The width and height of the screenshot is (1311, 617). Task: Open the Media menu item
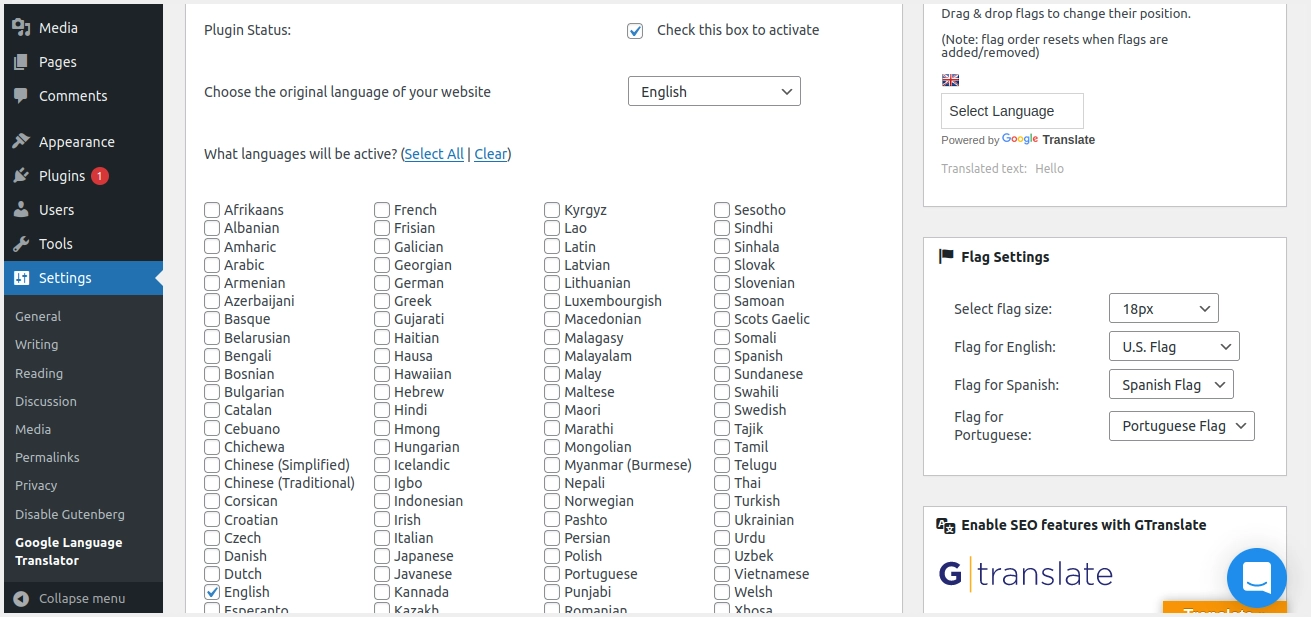pos(58,28)
